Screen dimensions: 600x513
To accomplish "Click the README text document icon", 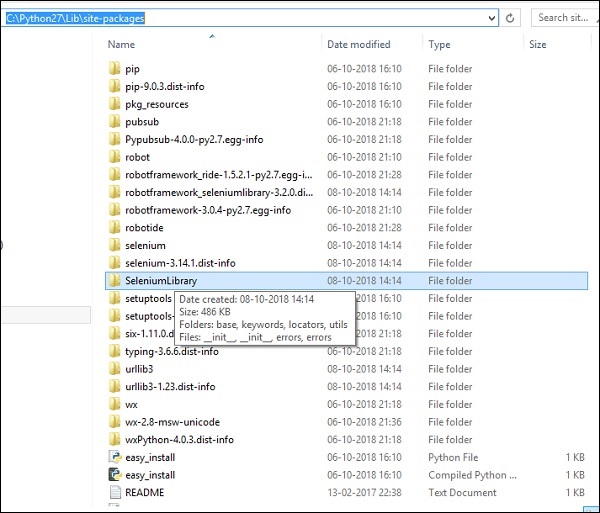I will point(115,492).
